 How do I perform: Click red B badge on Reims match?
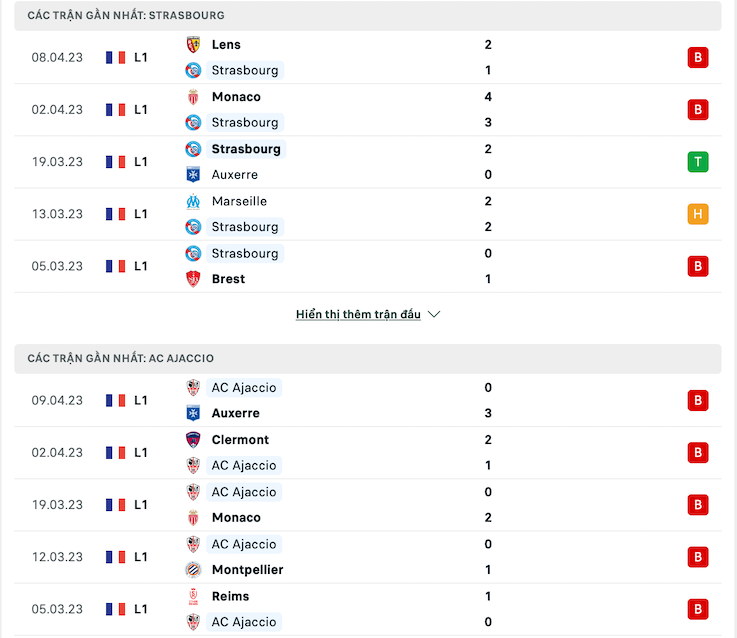point(698,609)
